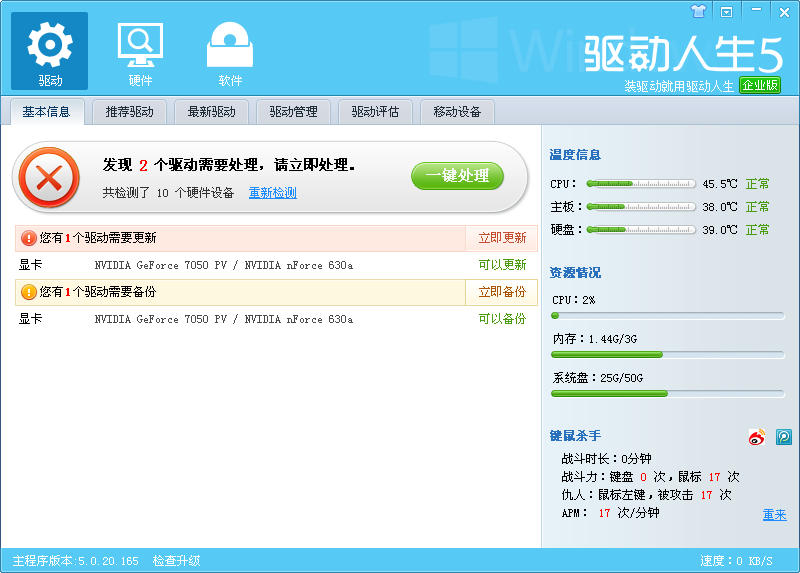Screen dimensions: 800x573
Task: Click the 键鼠杀手 heading
Action: pyautogui.click(x=575, y=436)
